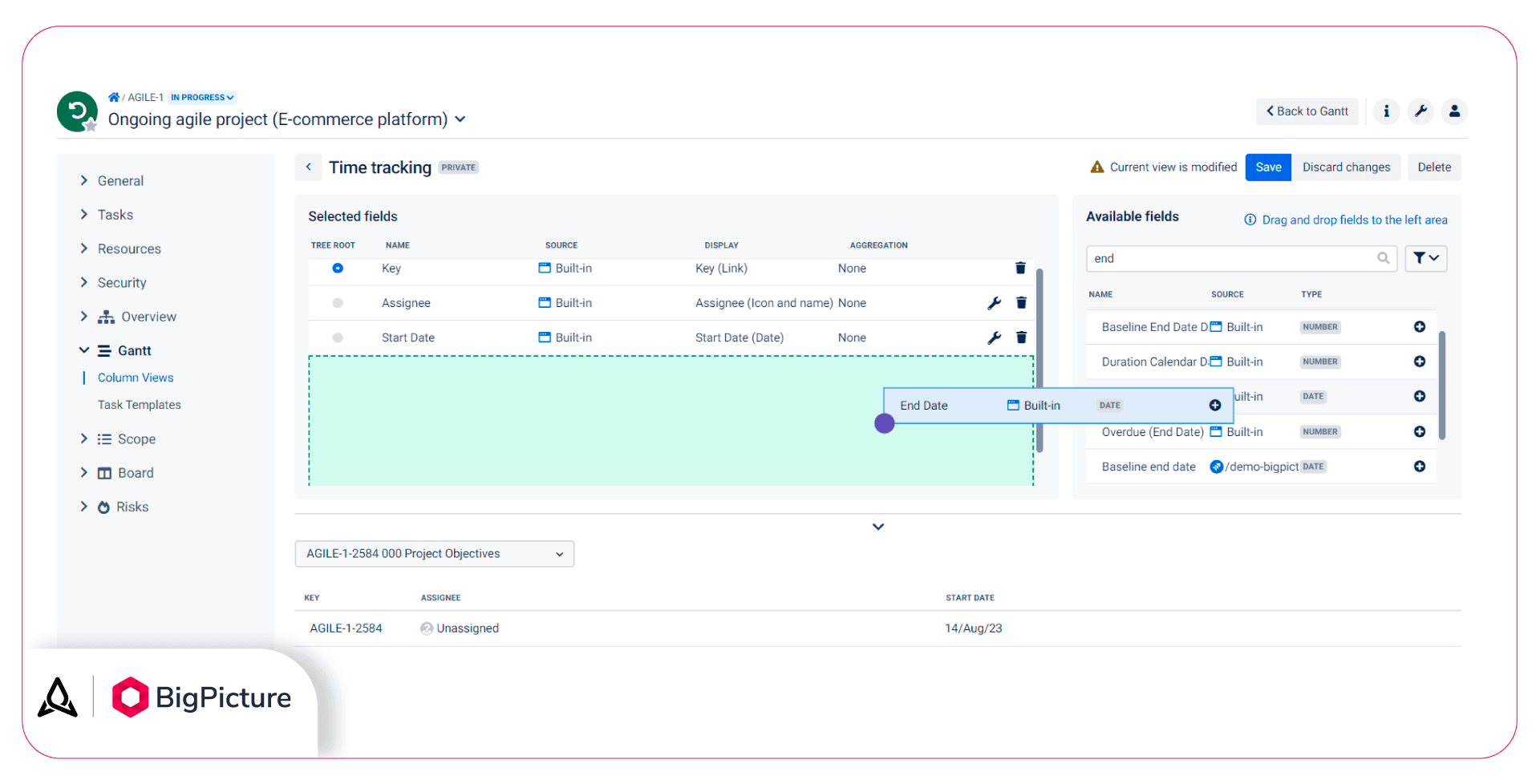Set Assignee as tree root
Viewport: 1540px width, 784px height.
click(x=338, y=303)
